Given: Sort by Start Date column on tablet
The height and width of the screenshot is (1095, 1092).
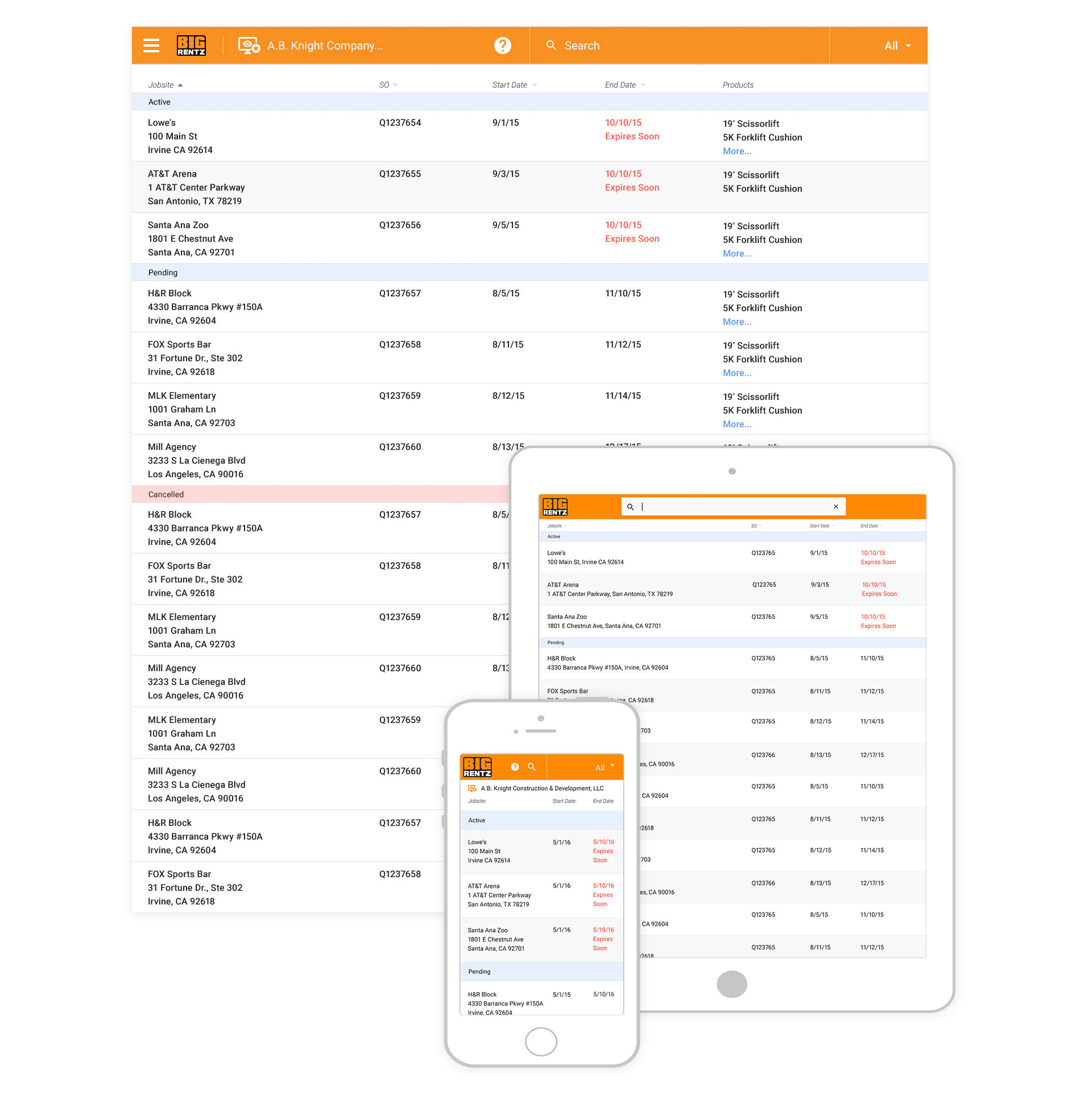Looking at the screenshot, I should tap(822, 526).
